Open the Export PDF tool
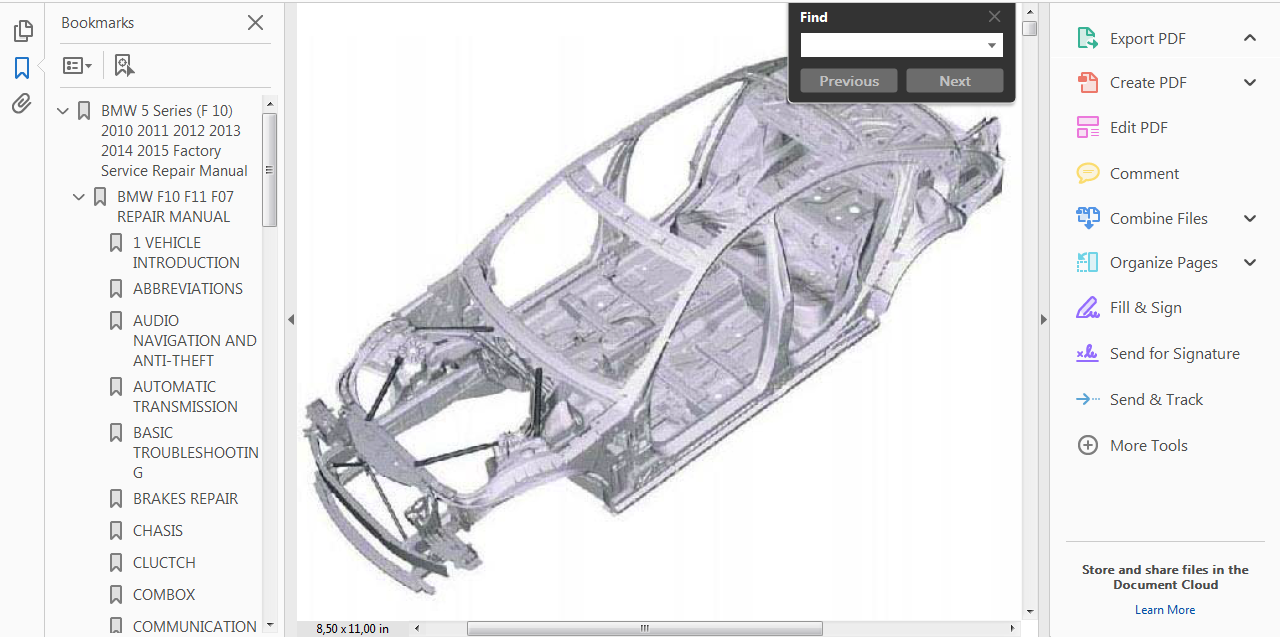The image size is (1280, 637). tap(1147, 38)
